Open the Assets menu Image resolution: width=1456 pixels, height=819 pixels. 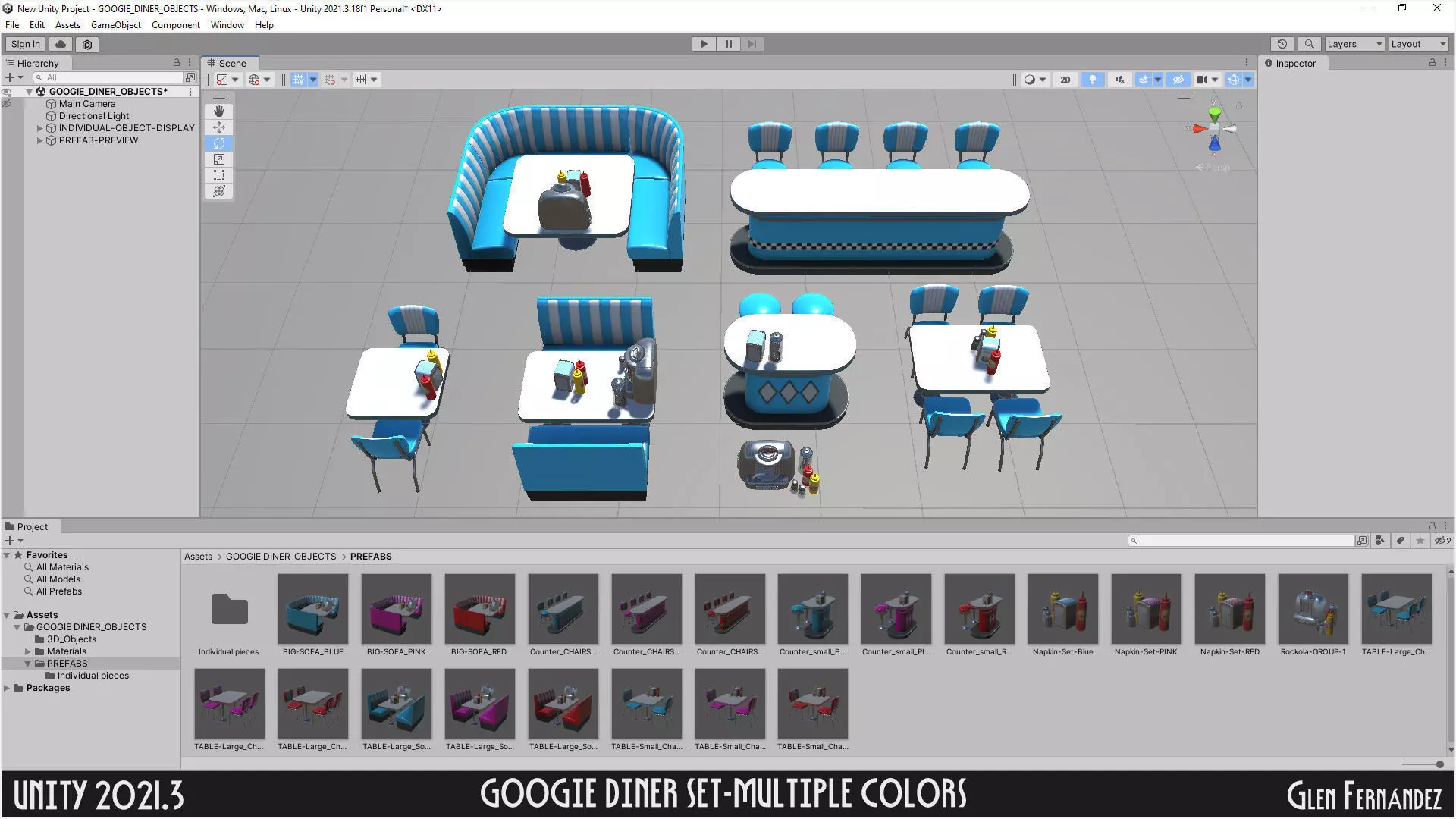(x=67, y=25)
